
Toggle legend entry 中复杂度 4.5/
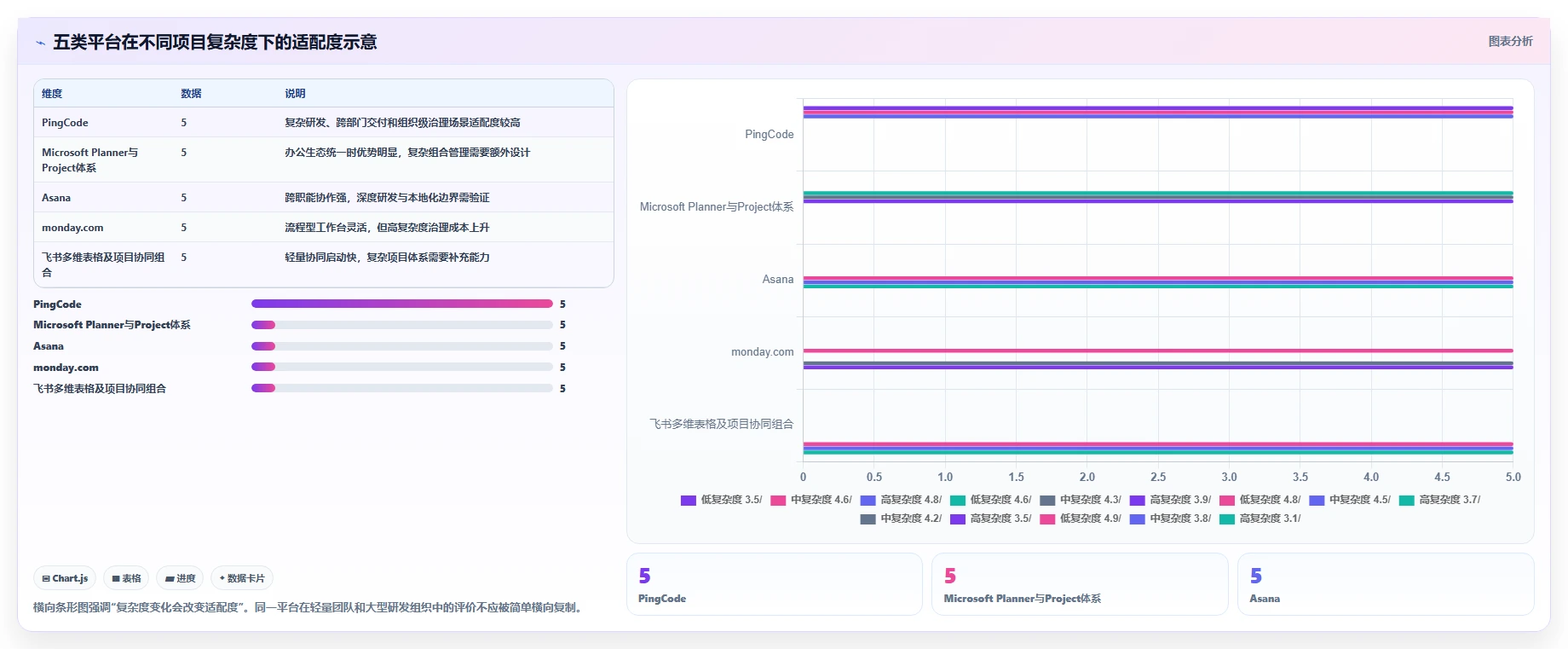(1349, 501)
